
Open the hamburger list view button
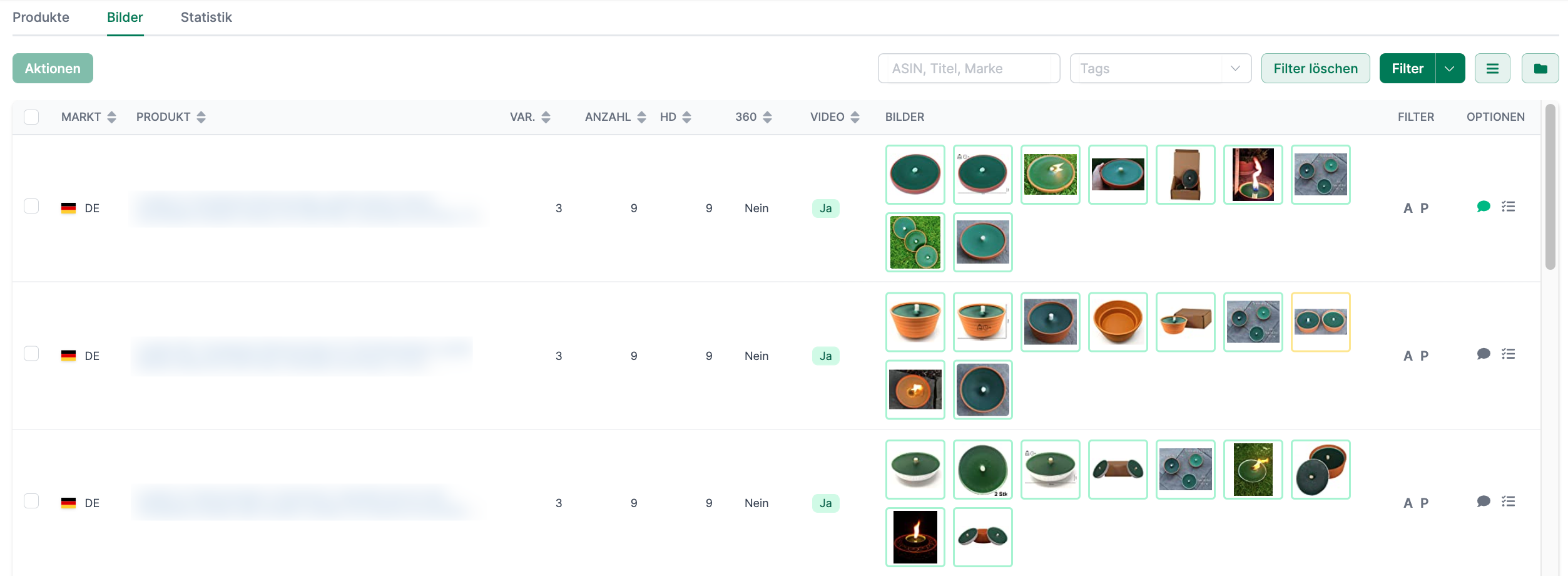click(x=1492, y=68)
